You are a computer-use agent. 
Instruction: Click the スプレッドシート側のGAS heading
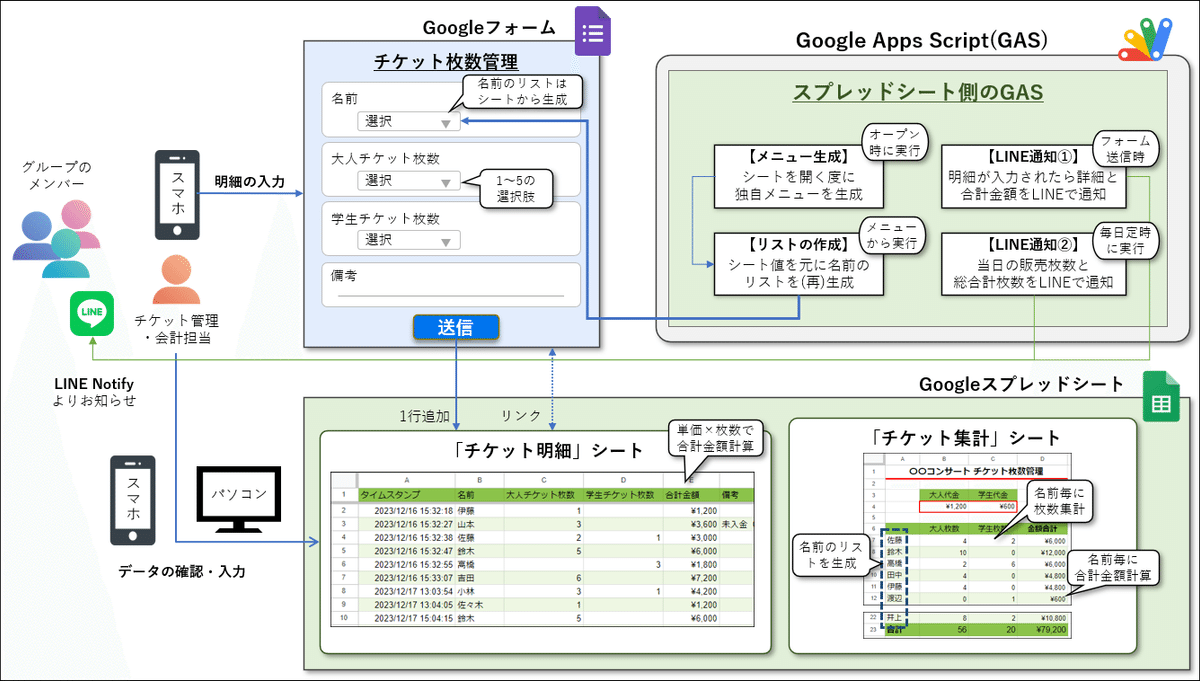918,93
